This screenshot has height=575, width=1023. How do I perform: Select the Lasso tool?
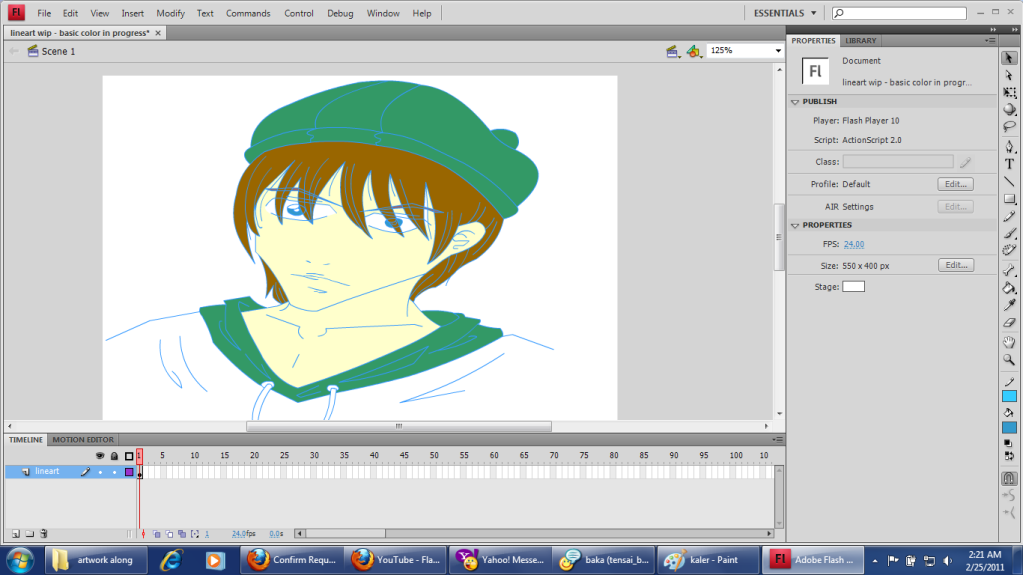coord(1009,126)
